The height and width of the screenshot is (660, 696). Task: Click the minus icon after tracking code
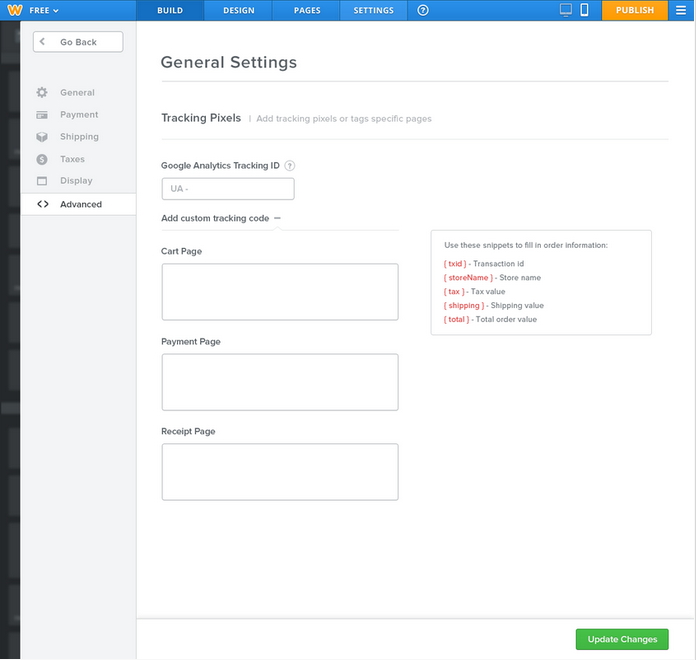(x=277, y=218)
